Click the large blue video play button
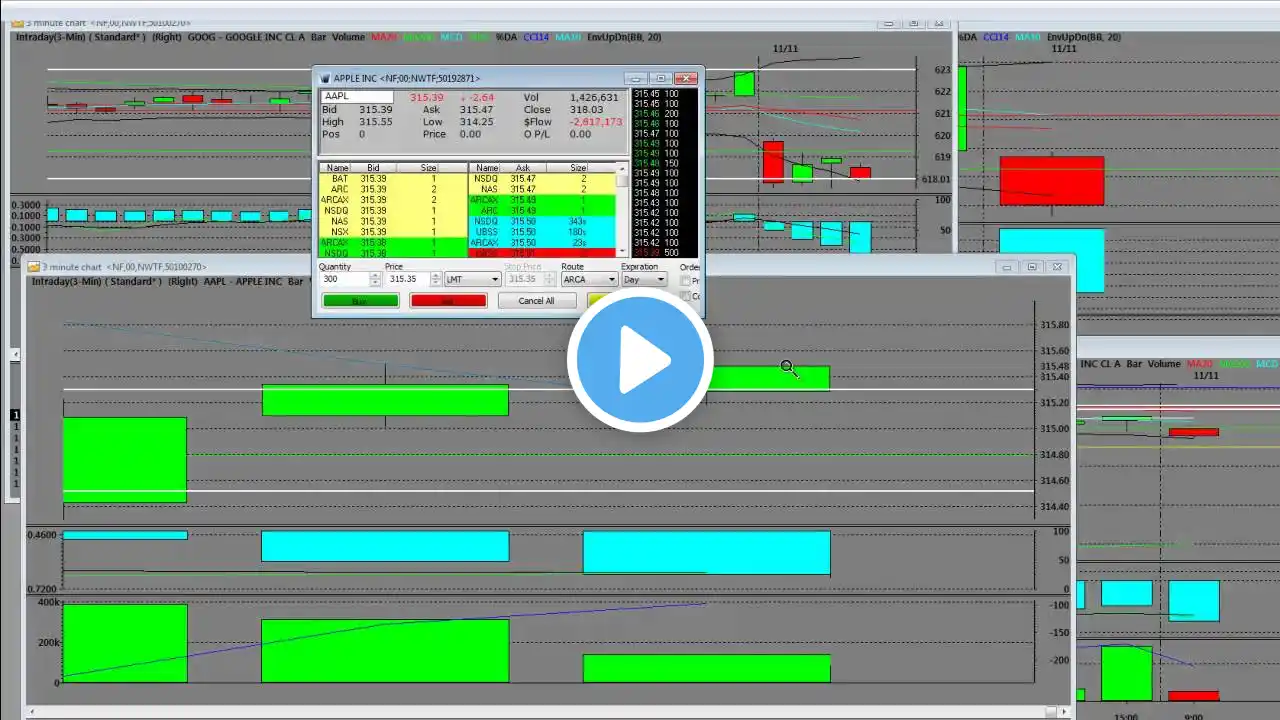Image resolution: width=1280 pixels, height=720 pixels. (640, 360)
